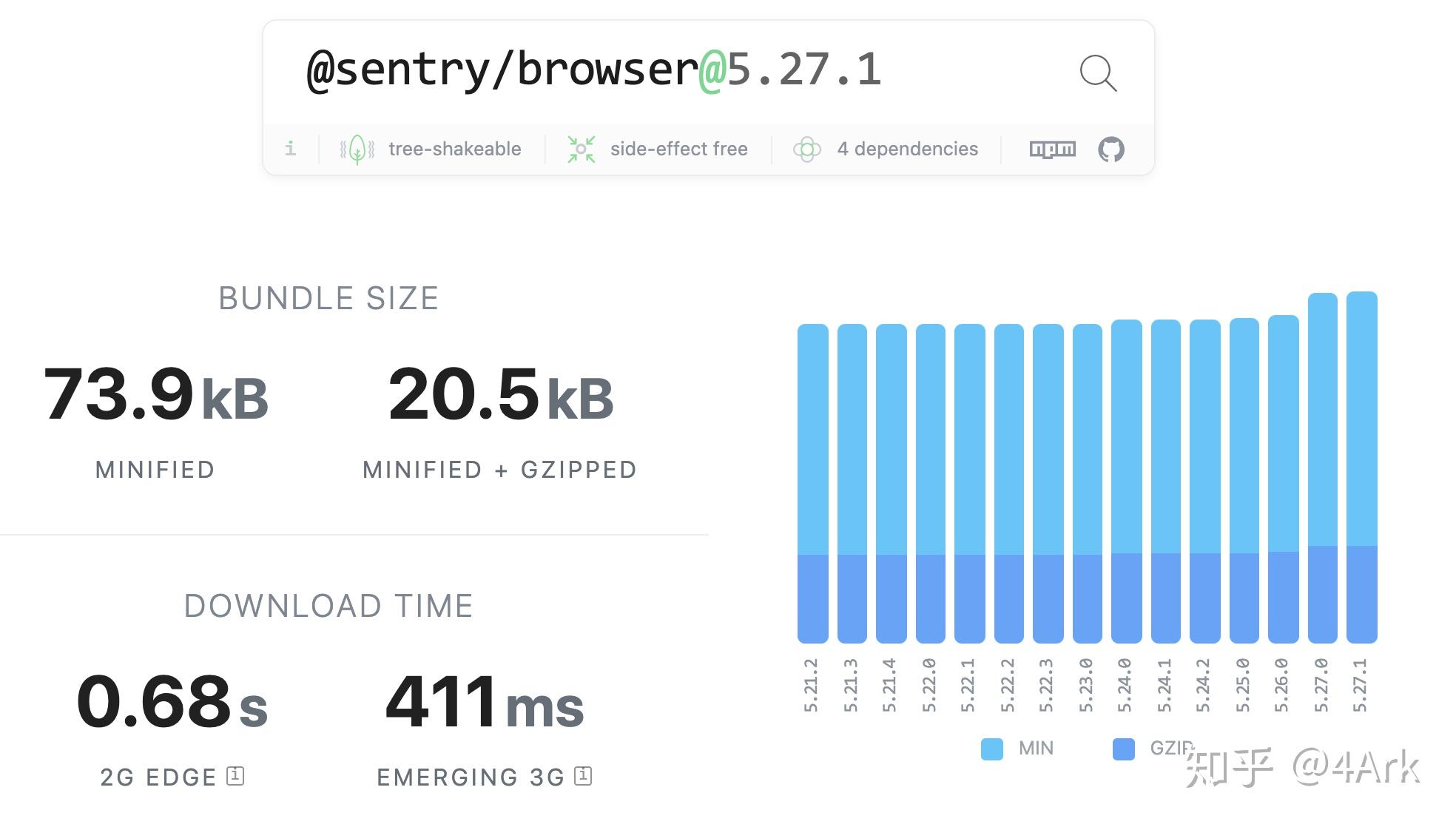Click the info 'i' icon below the search bar
1456x827 pixels.
pos(291,149)
